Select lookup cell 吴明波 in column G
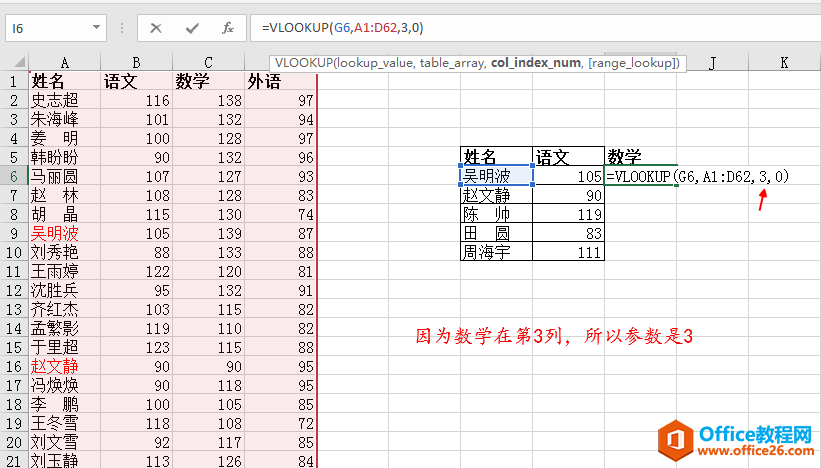The height and width of the screenshot is (468, 821). [496, 176]
